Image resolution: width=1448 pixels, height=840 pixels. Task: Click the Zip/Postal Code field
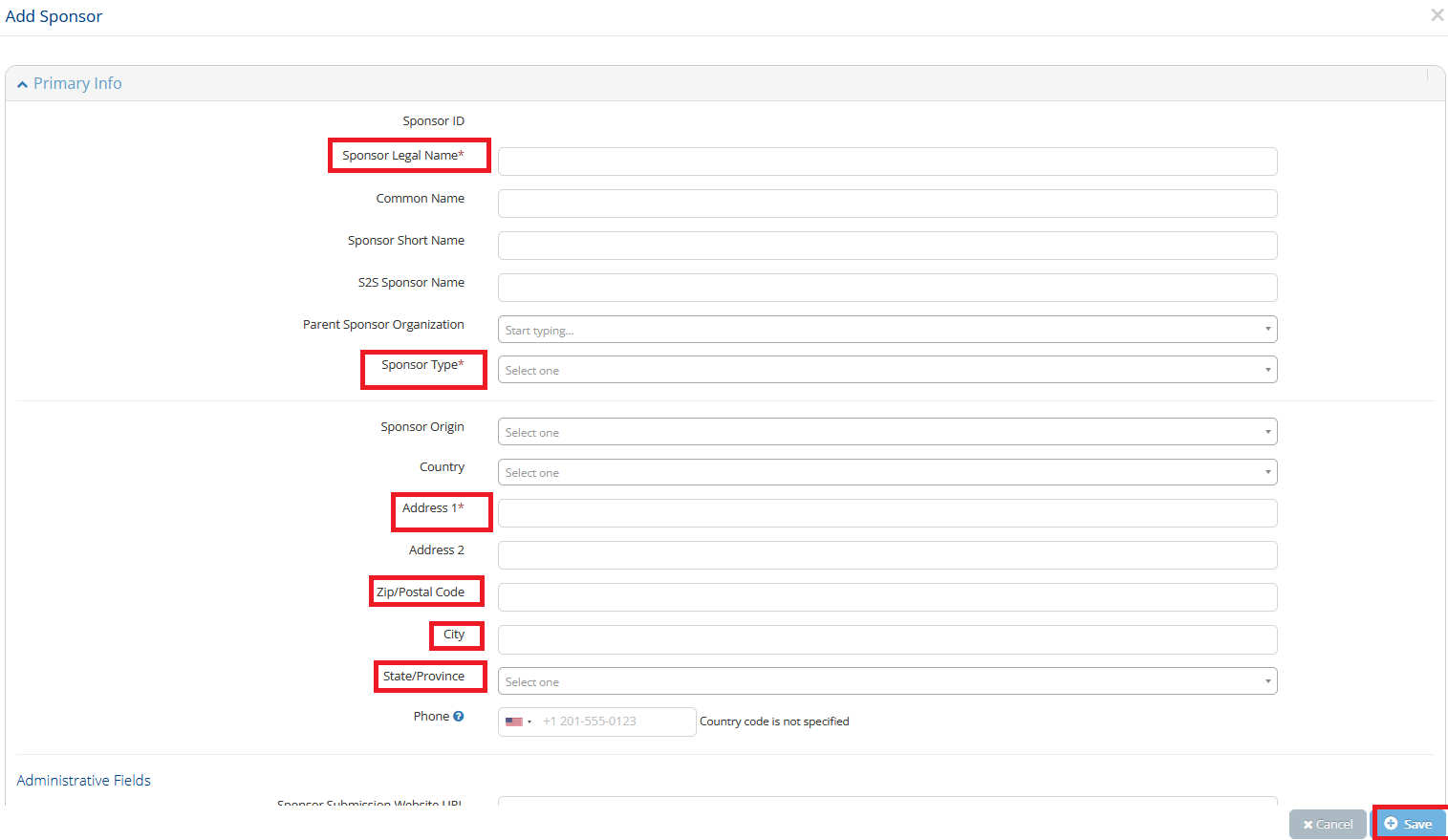click(x=887, y=597)
